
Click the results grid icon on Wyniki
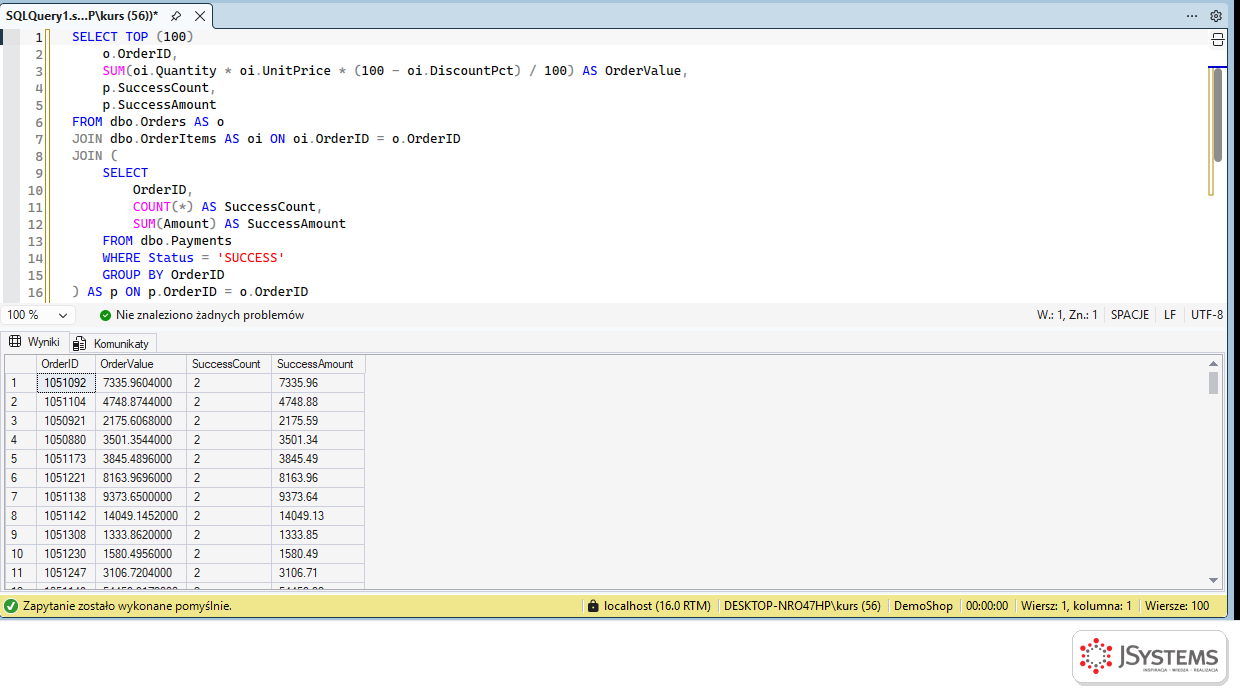pyautogui.click(x=15, y=342)
